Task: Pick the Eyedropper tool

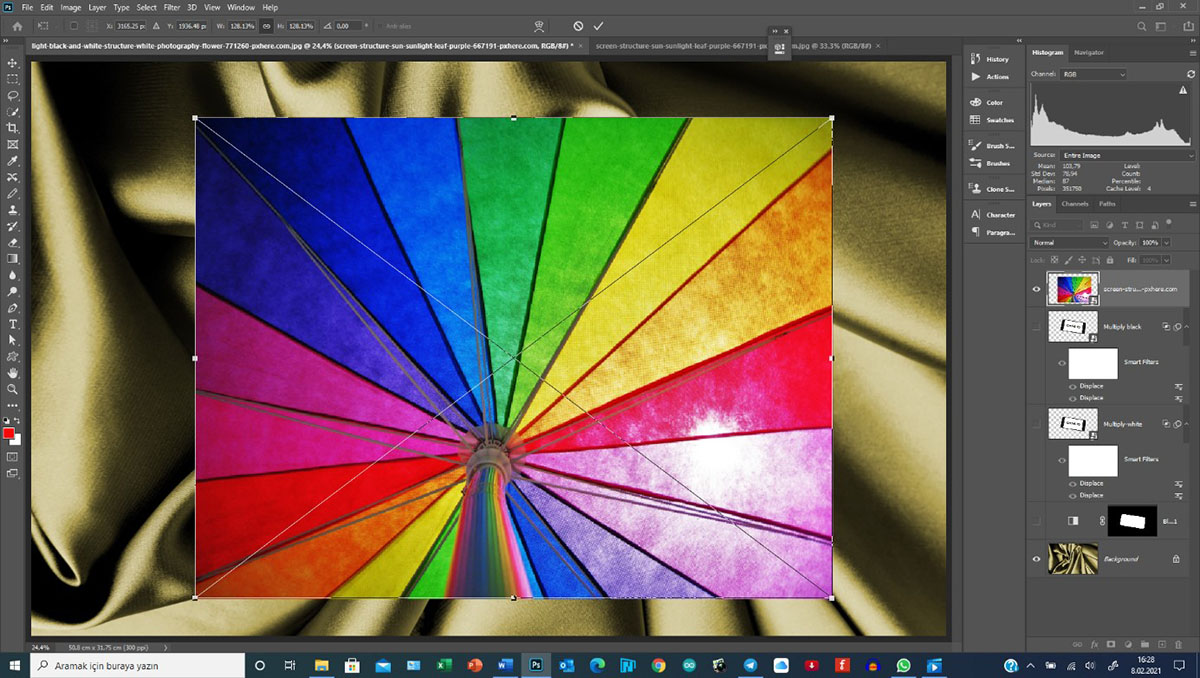Action: [13, 161]
